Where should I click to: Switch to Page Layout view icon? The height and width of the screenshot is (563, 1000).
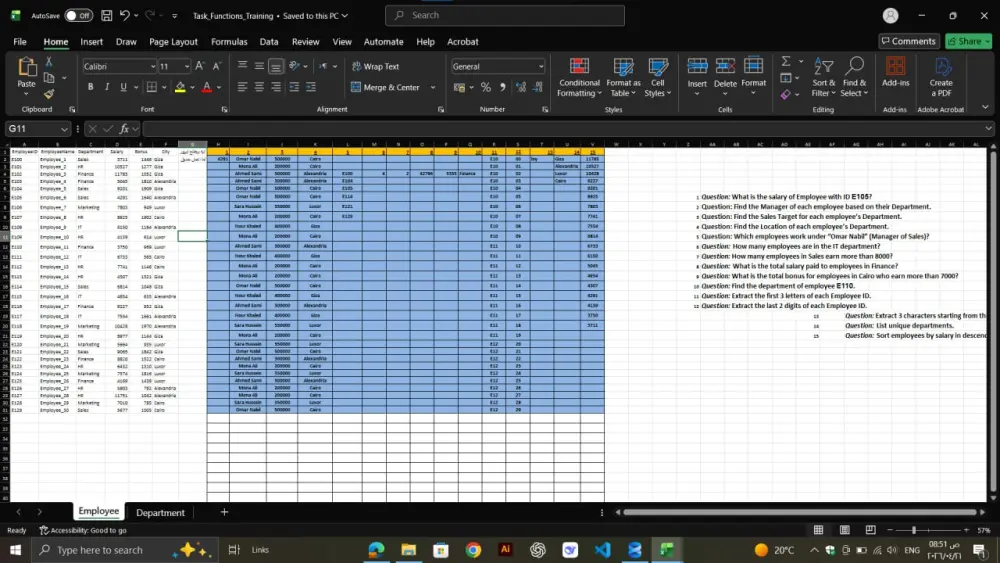[x=844, y=530]
